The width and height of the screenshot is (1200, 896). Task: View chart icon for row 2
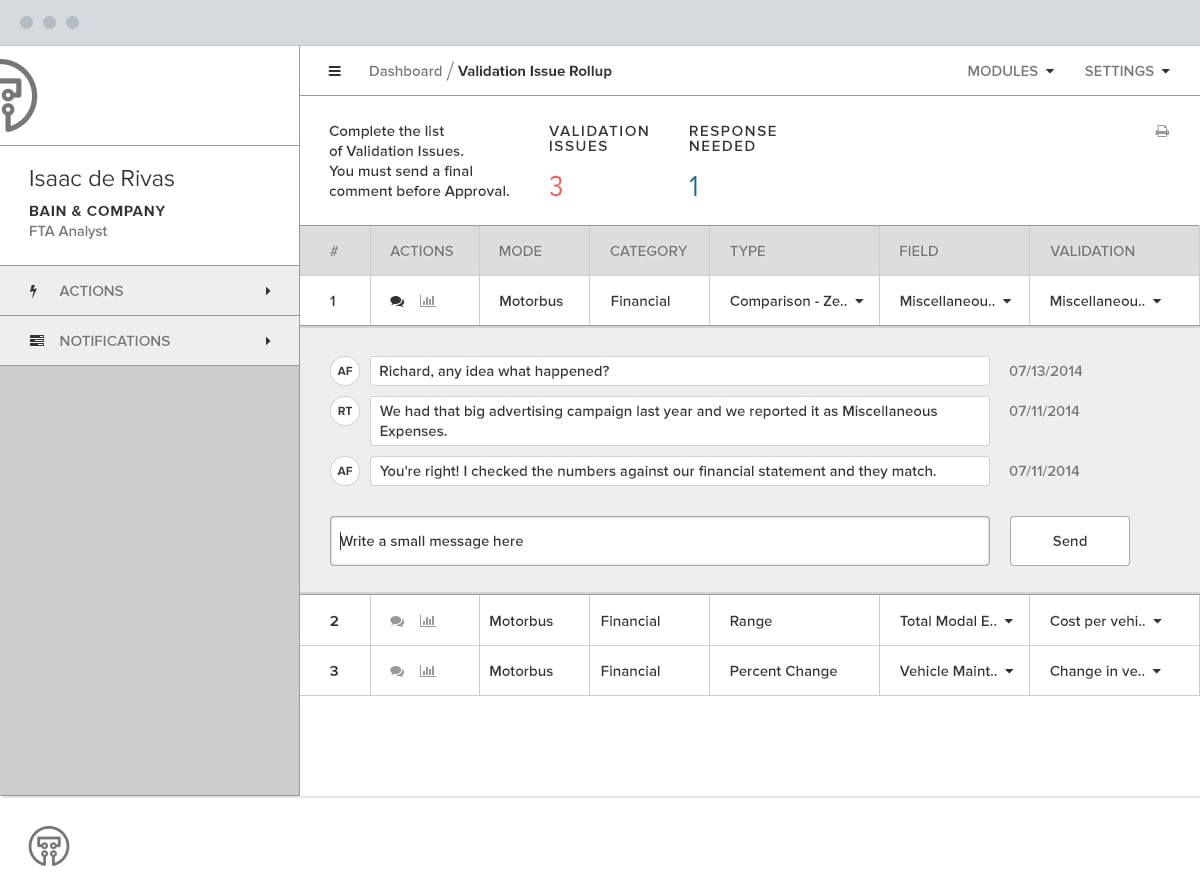click(428, 621)
